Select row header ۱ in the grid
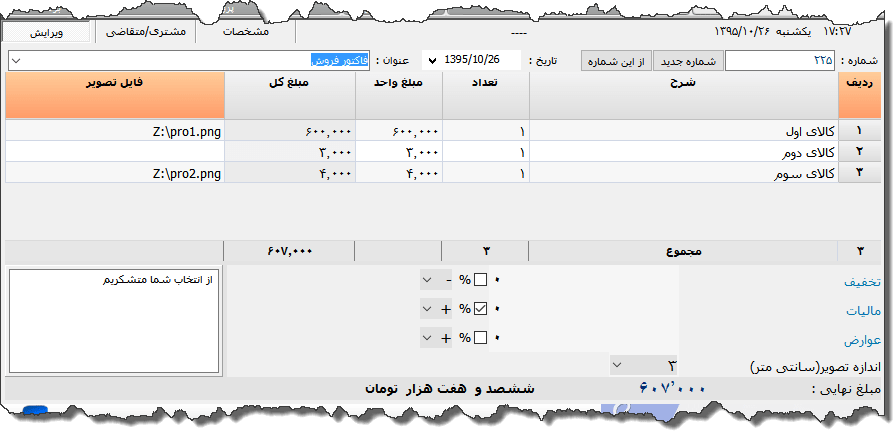 coord(859,131)
